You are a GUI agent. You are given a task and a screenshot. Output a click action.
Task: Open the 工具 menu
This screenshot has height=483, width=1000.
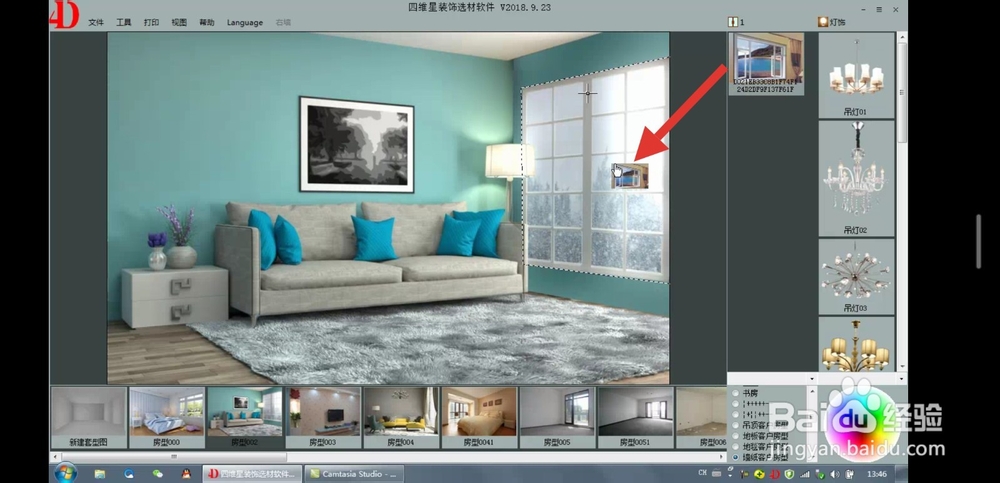pyautogui.click(x=124, y=22)
